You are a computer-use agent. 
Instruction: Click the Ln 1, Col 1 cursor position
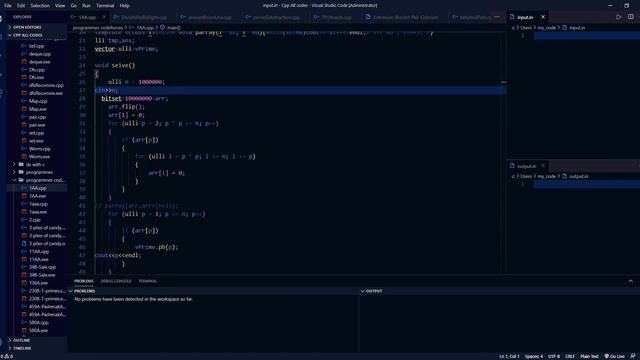pos(509,356)
